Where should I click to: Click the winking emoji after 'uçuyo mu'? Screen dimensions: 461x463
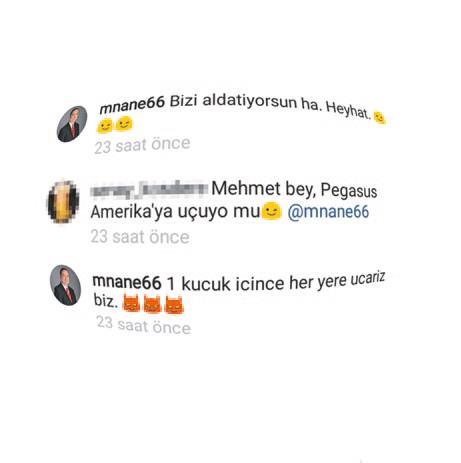(x=271, y=211)
